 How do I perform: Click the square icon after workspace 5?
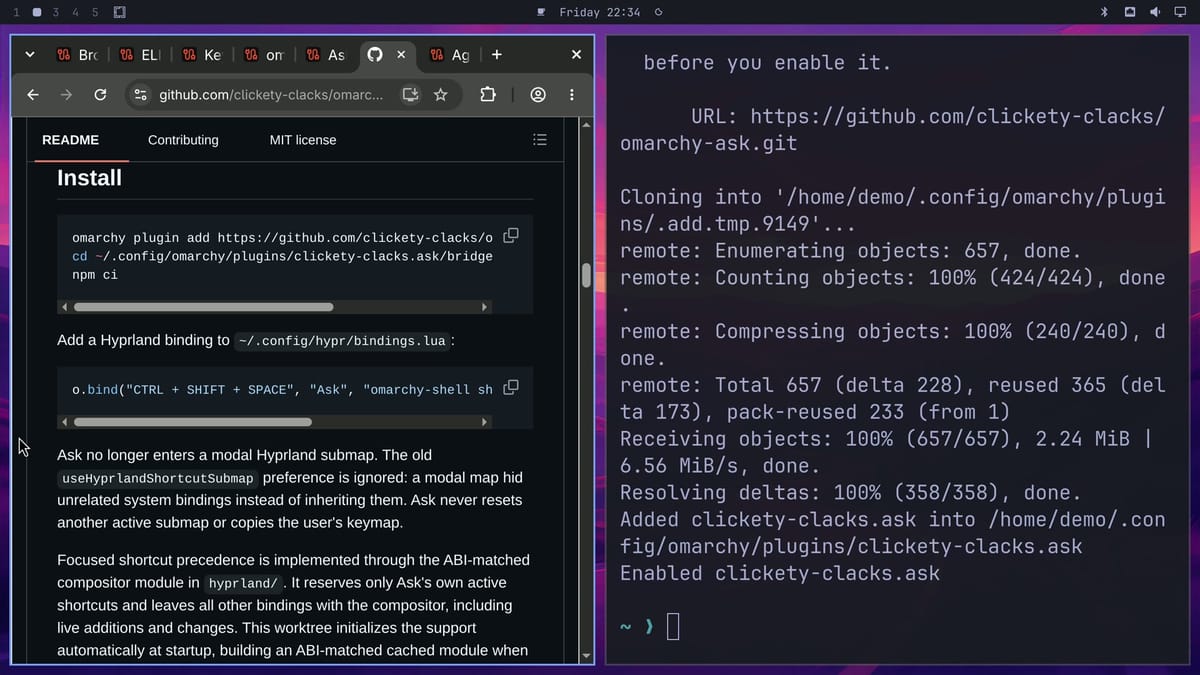[x=119, y=12]
